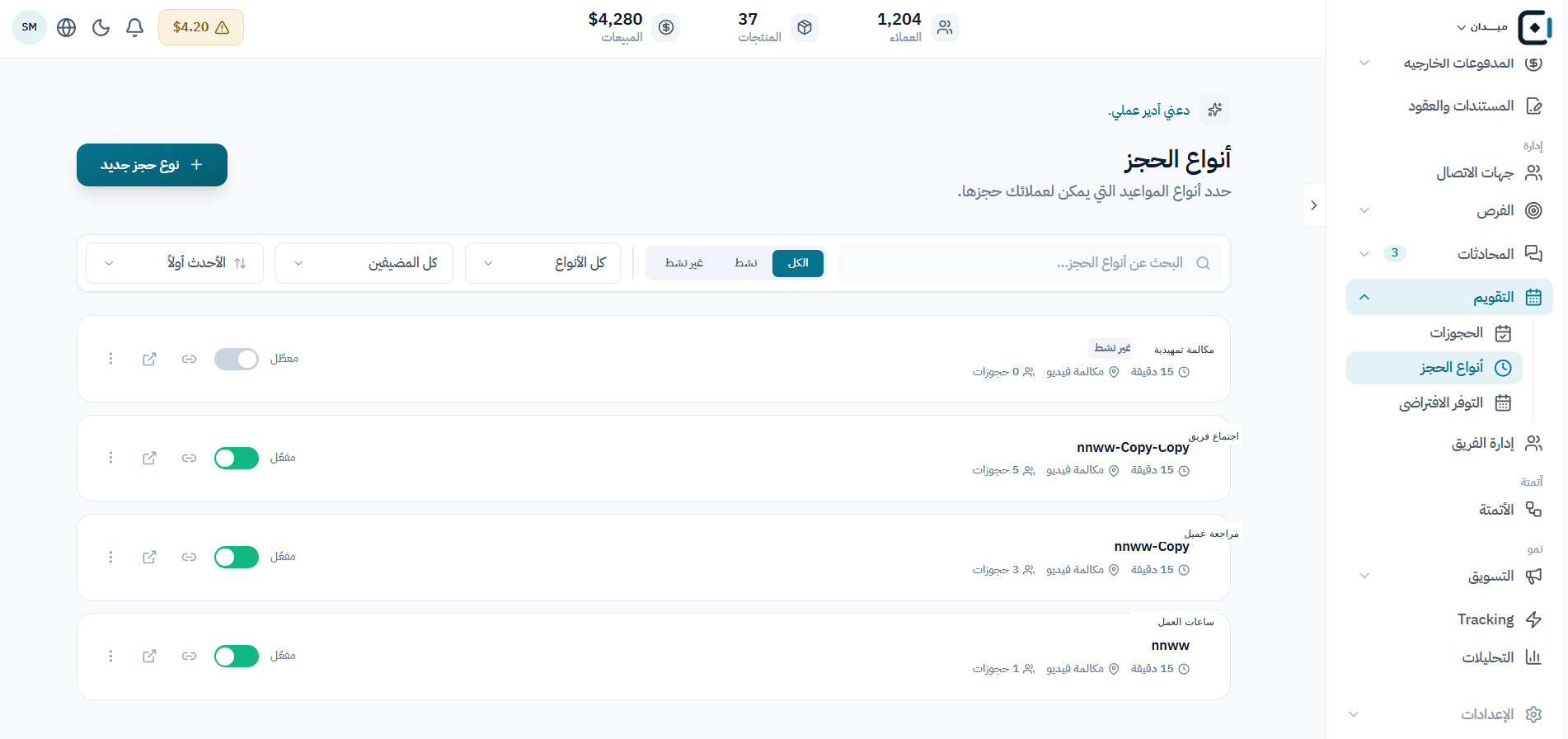1568x739 pixels.
Task: Turn off the nnww booking toggle
Action: [237, 657]
